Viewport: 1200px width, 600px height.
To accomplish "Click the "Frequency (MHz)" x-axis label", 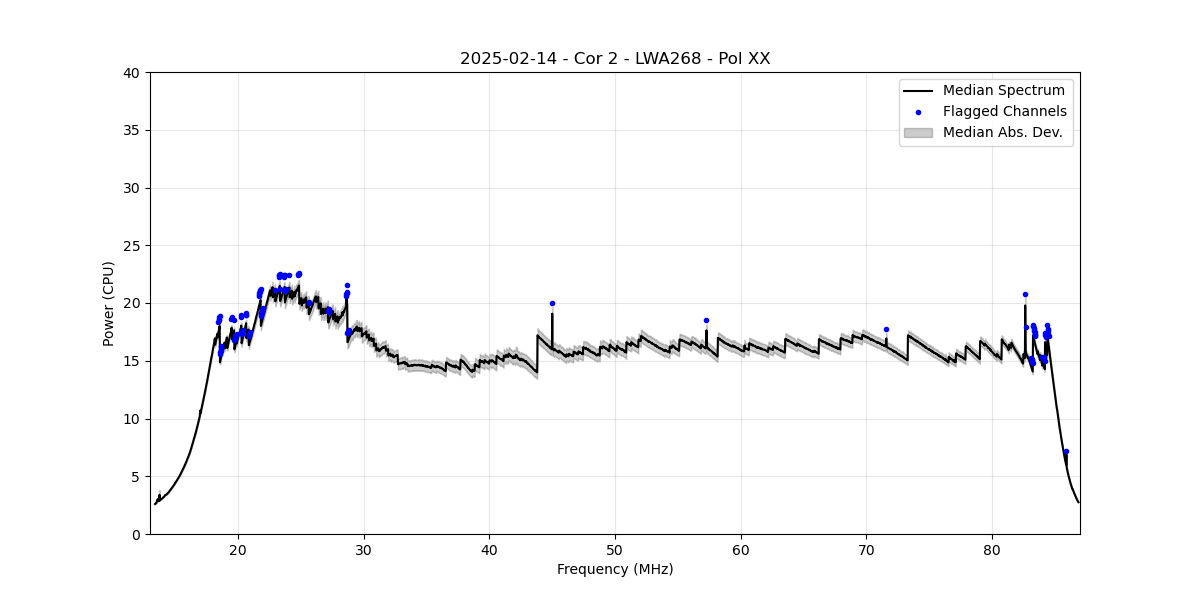I will click(x=615, y=569).
